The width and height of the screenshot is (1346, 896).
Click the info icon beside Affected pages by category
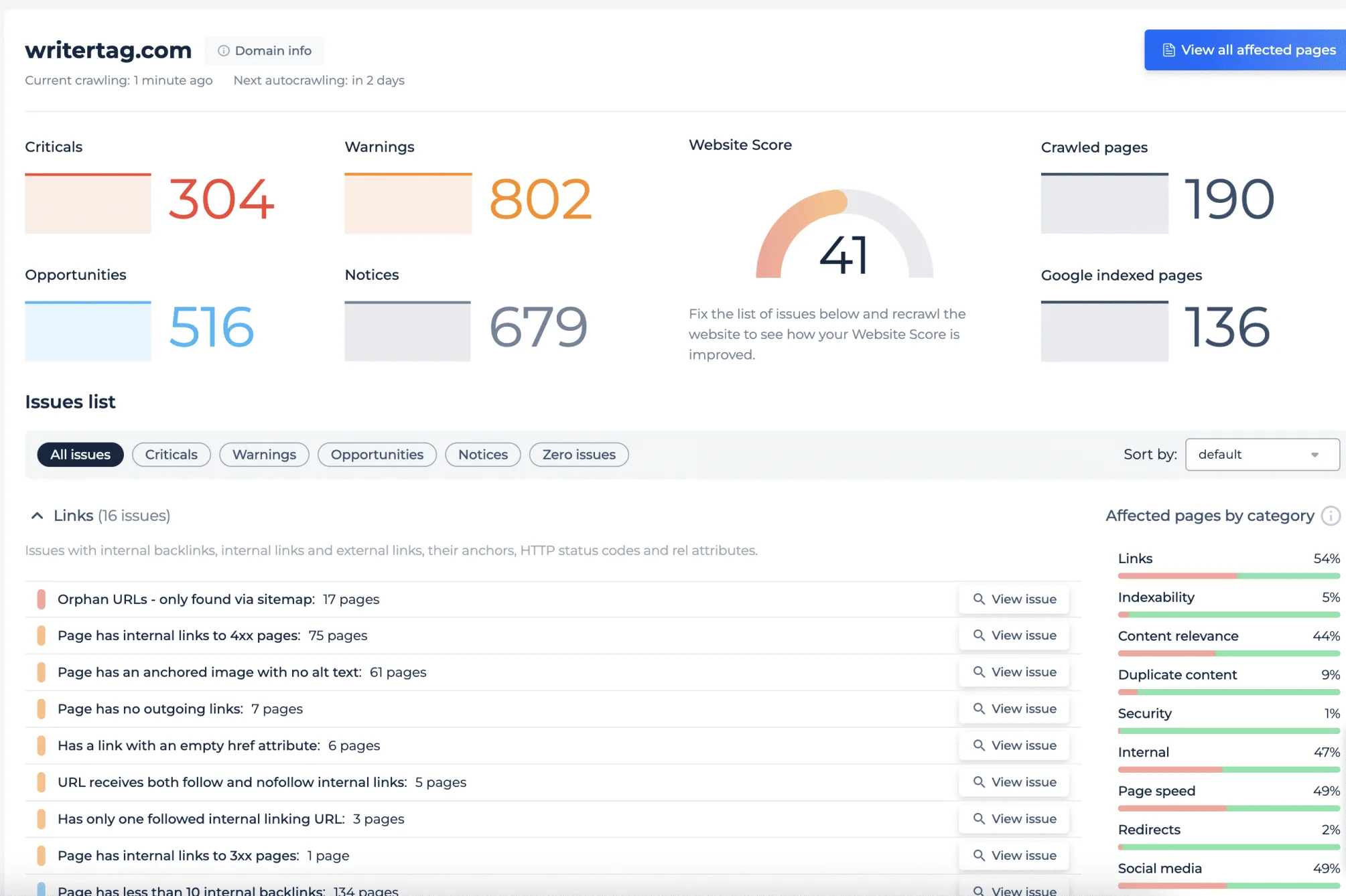(x=1330, y=516)
